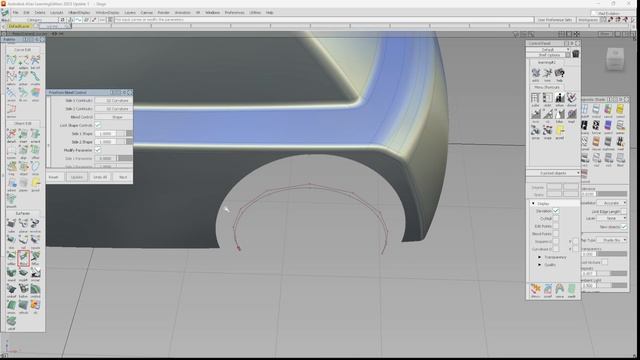Open the File menu
Viewport: 640px width, 360px height.
click(15, 13)
